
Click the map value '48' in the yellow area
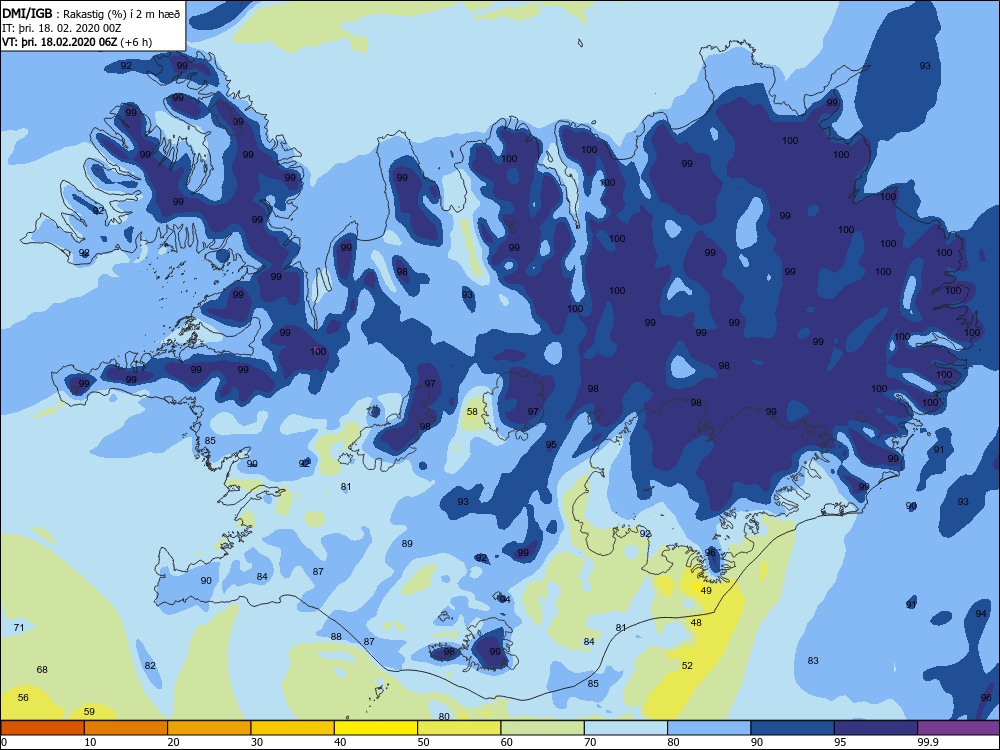pos(696,622)
